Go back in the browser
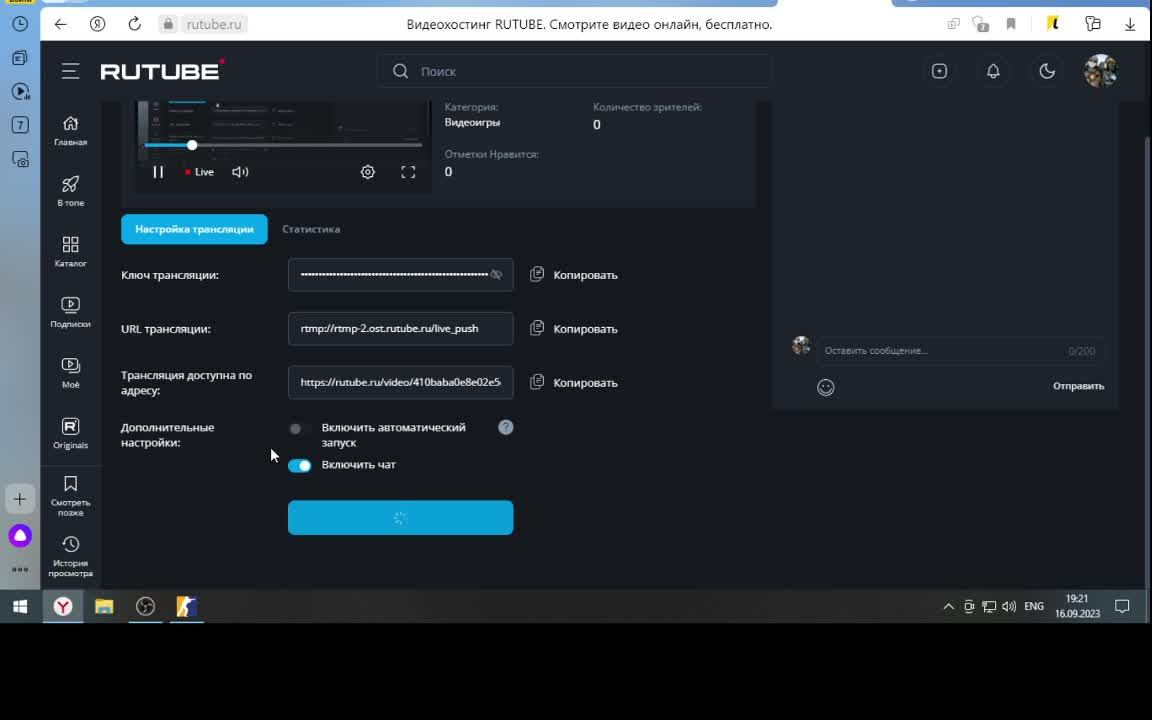This screenshot has height=720, width=1152. click(60, 24)
